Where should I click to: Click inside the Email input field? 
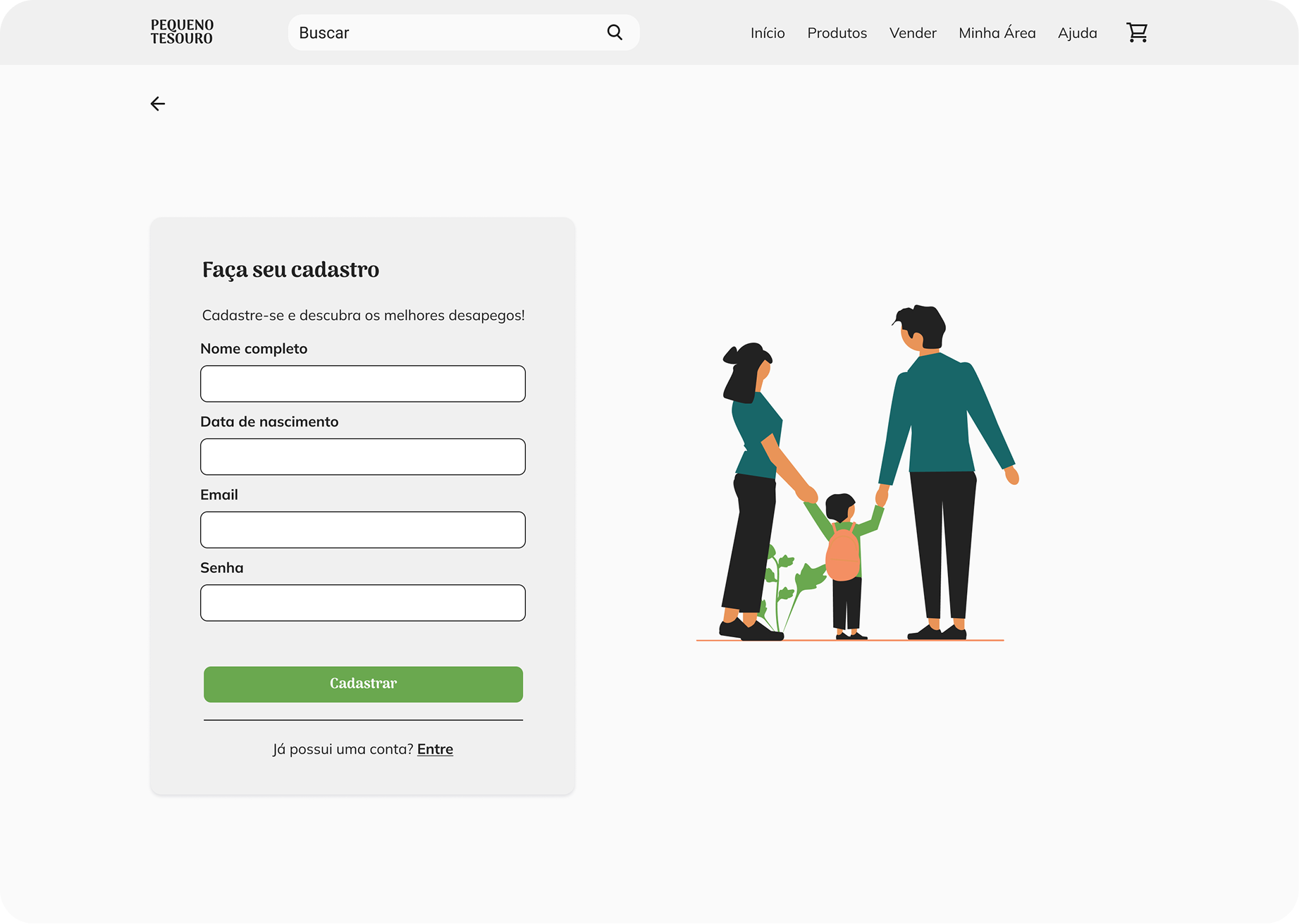363,530
